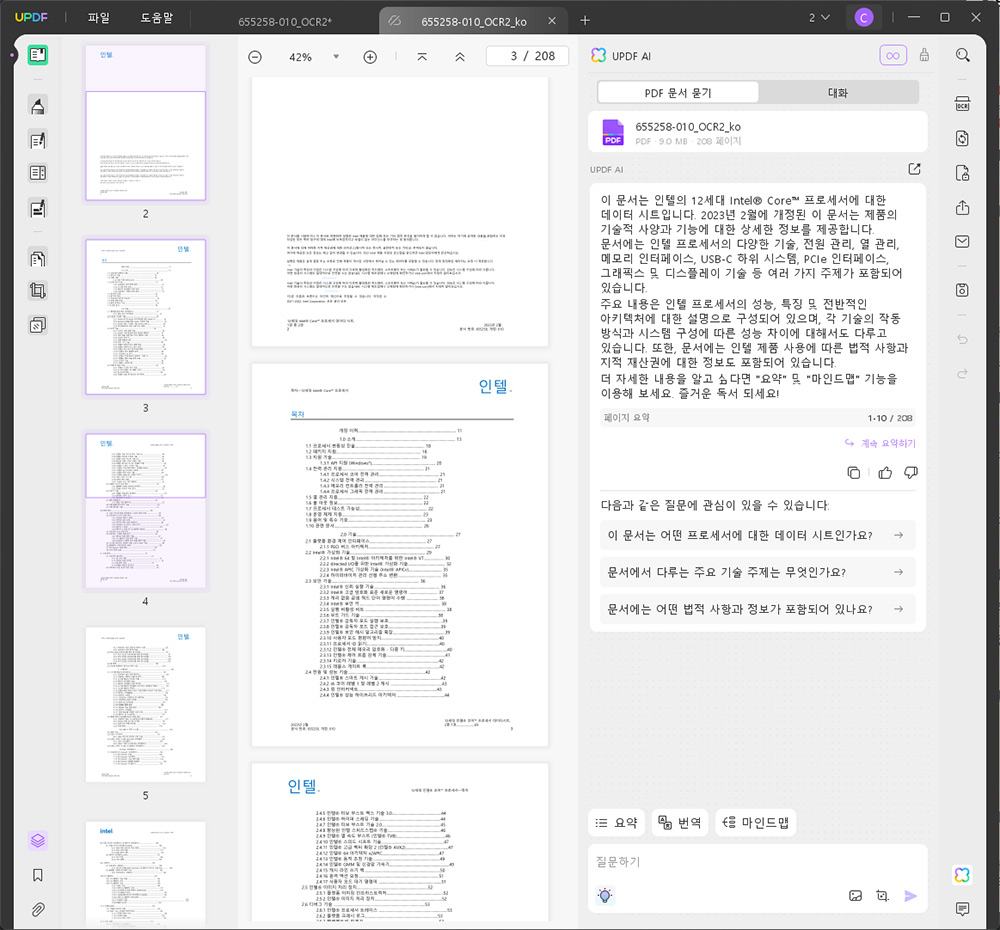
Task: Ask suggested question about main technical topics
Action: 757,572
